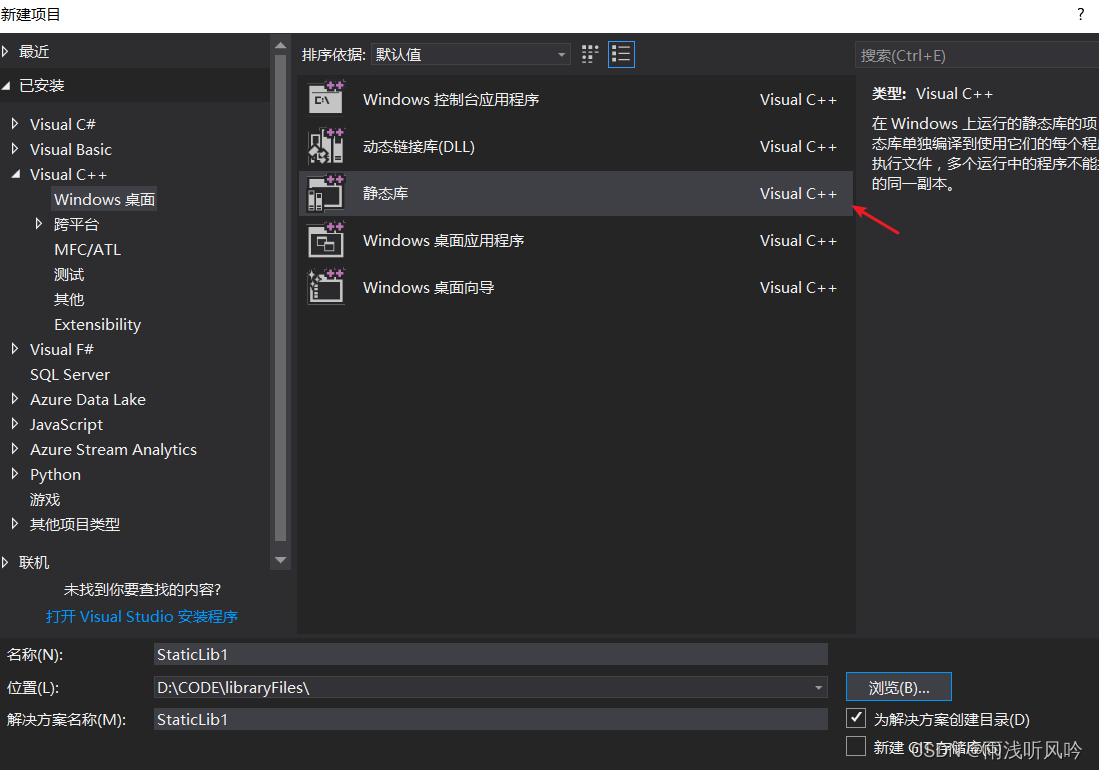Screen dimensions: 1099x770
Task: Expand the Visual F# node
Action: [15, 349]
